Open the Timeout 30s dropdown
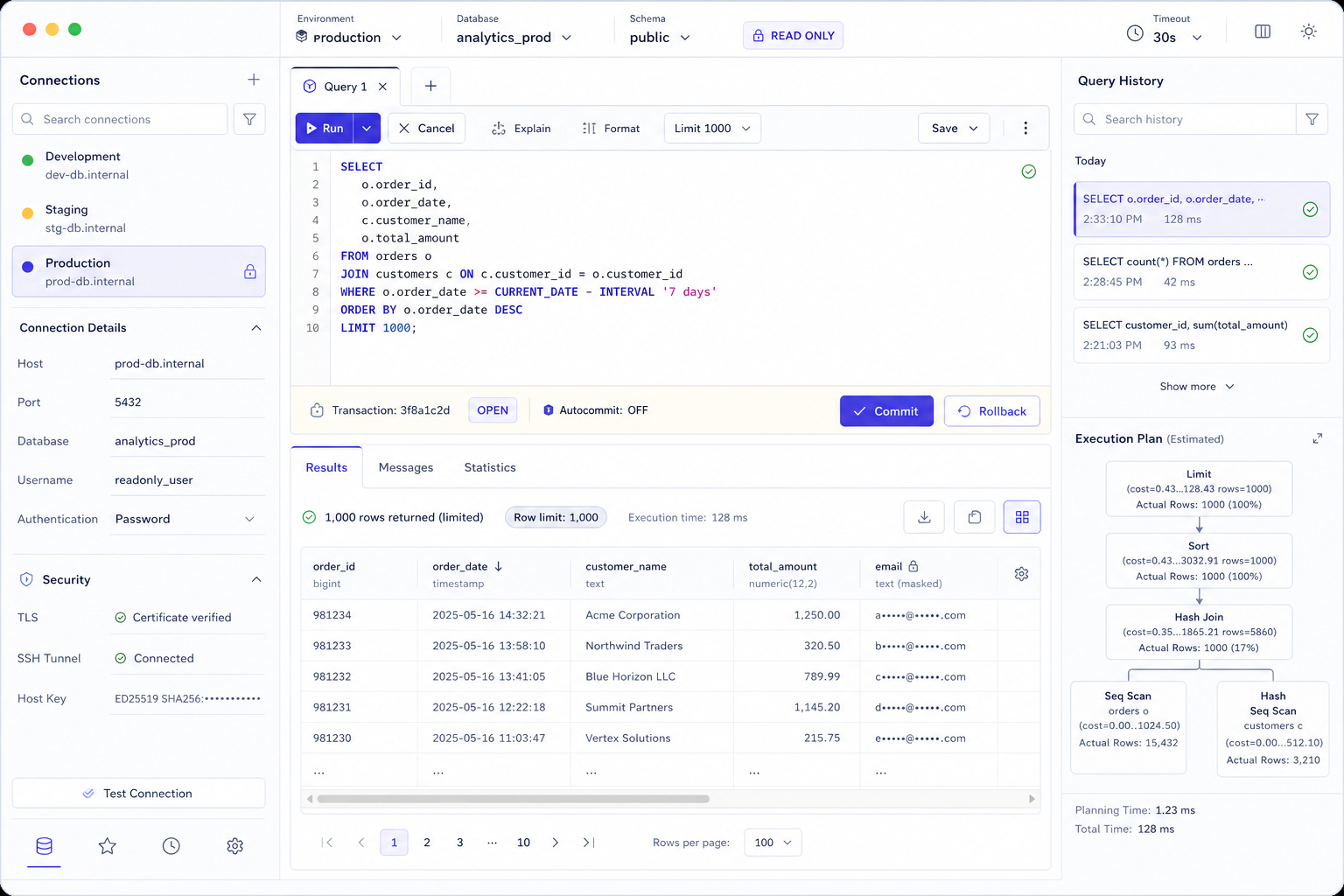The image size is (1344, 896). click(1178, 38)
